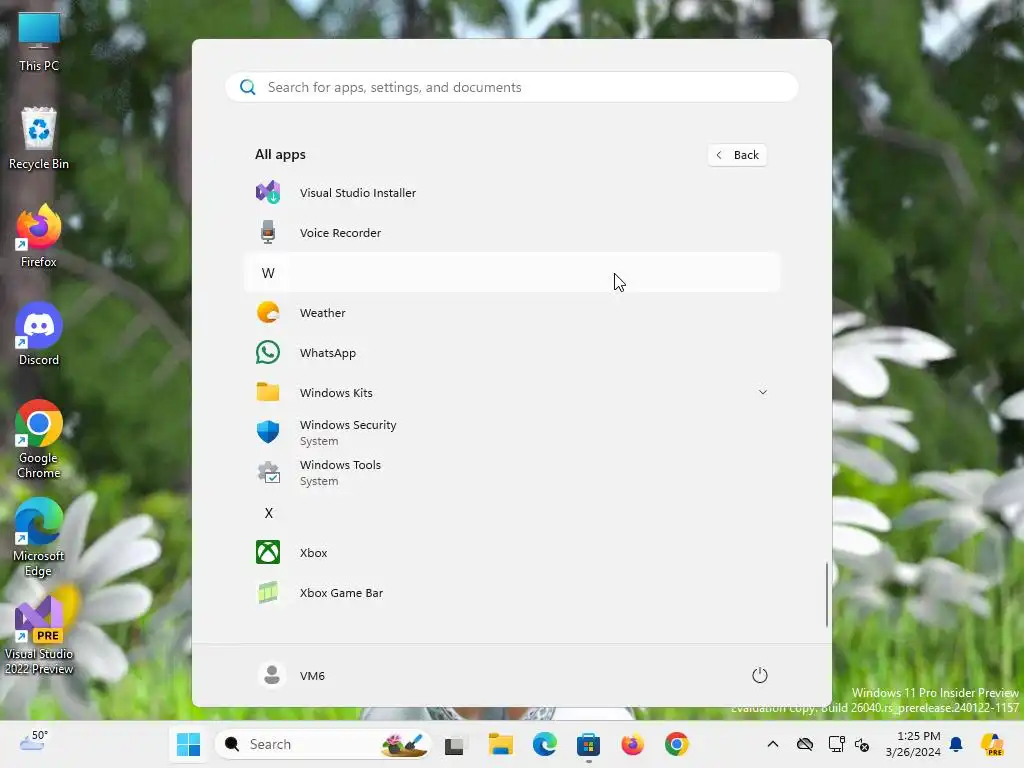Launch the Xbox app
The width and height of the screenshot is (1024, 768).
[512, 552]
